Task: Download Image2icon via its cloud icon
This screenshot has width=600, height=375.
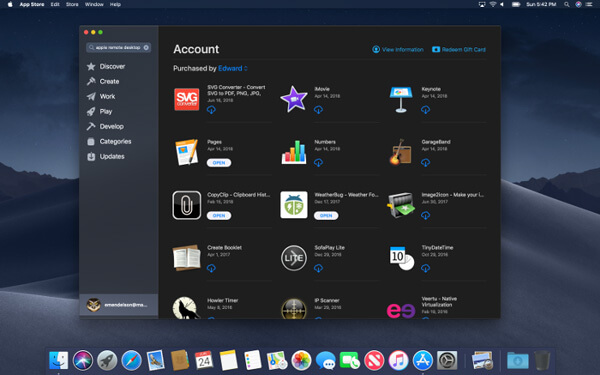Action: pyautogui.click(x=426, y=215)
